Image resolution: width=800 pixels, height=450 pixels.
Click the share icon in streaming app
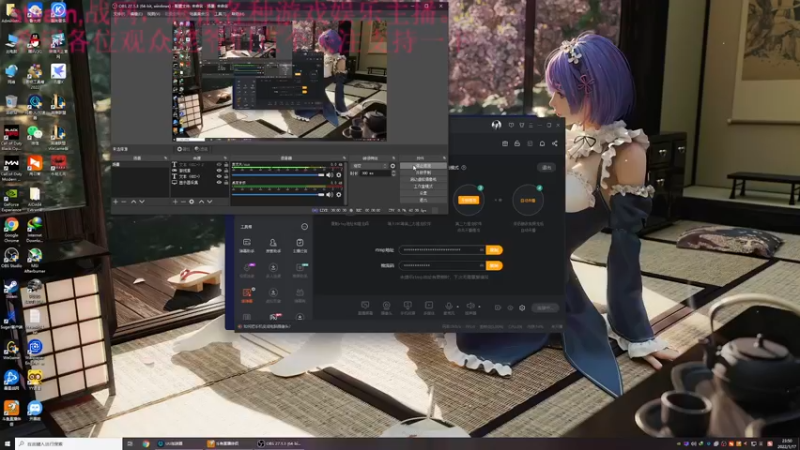(555, 143)
